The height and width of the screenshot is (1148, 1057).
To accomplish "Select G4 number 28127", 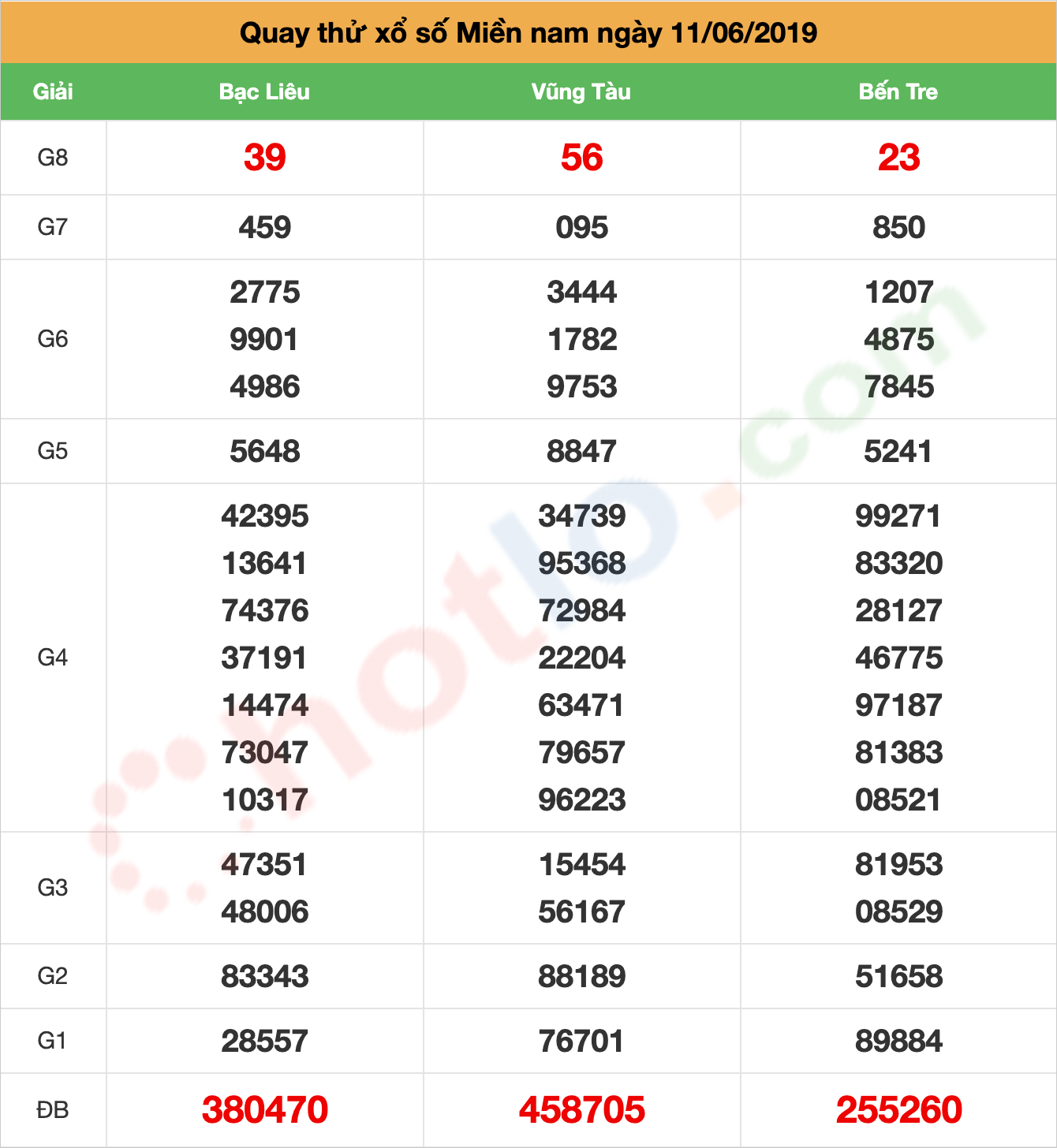I will click(899, 611).
